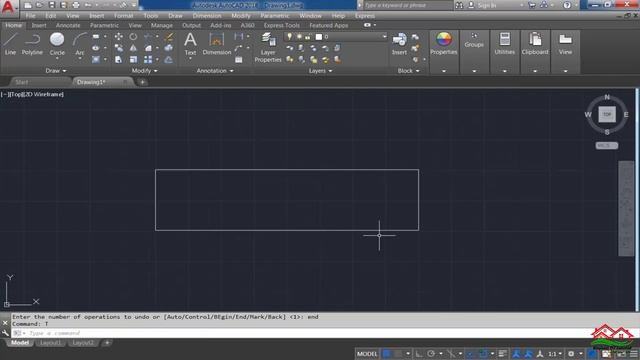Choose the Hatch tool in Draw panel
This screenshot has height=360, width=640.
point(96,60)
